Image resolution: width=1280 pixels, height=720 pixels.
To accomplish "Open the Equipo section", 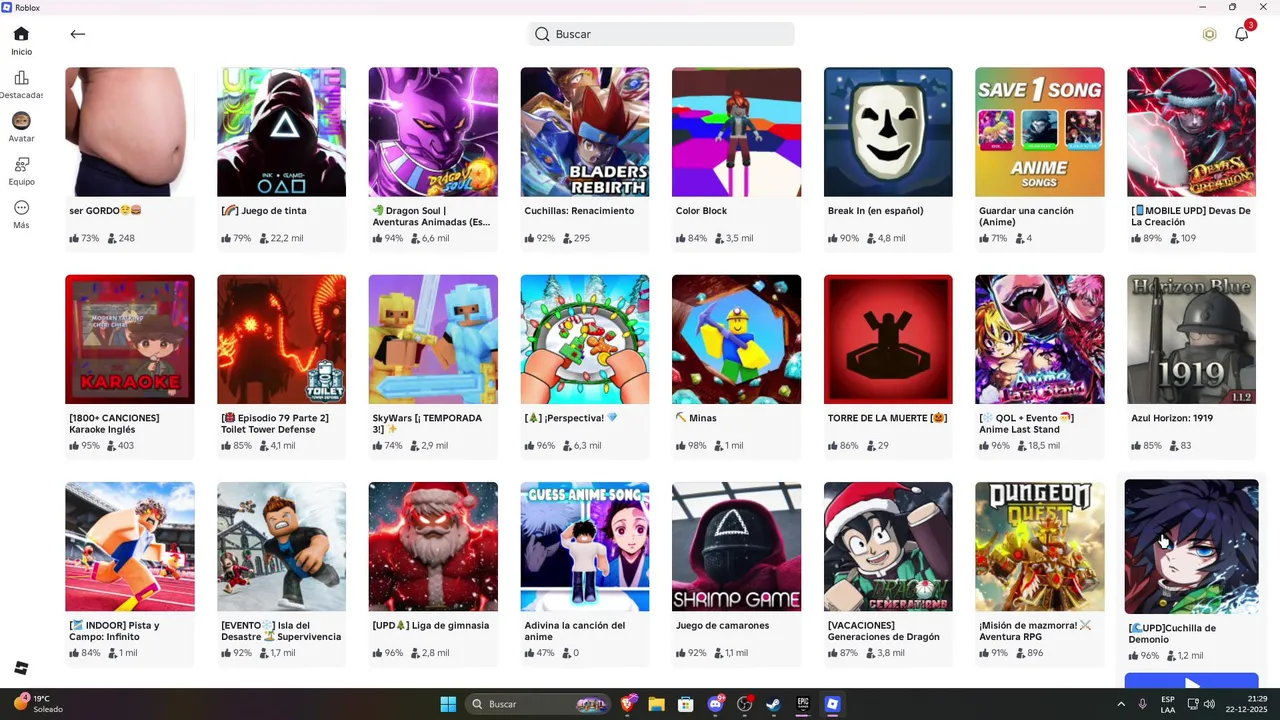I will click(x=21, y=170).
